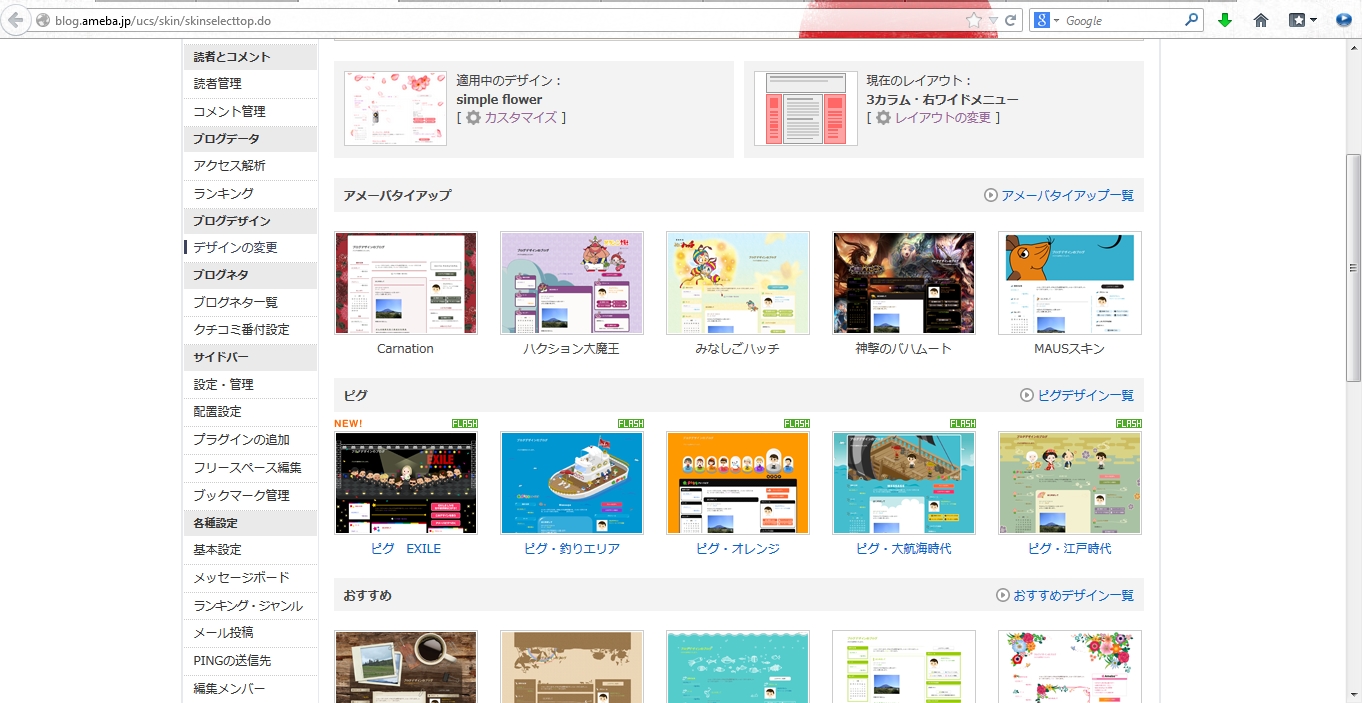Open the bookmarks menu icon
The image size is (1362, 703).
click(x=1302, y=20)
